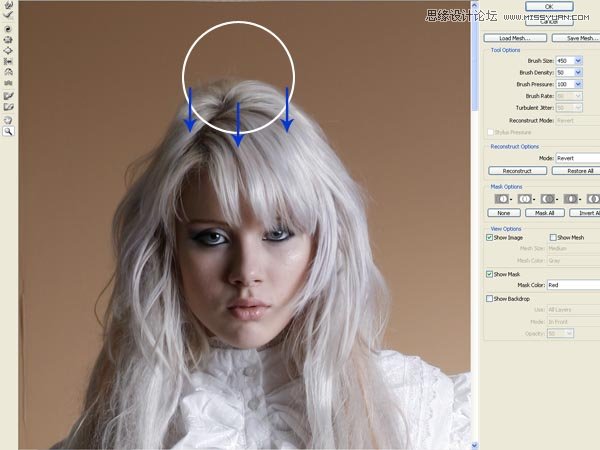Screen dimensions: 600x450
Task: Click the Brush Pressure value field
Action: point(564,85)
